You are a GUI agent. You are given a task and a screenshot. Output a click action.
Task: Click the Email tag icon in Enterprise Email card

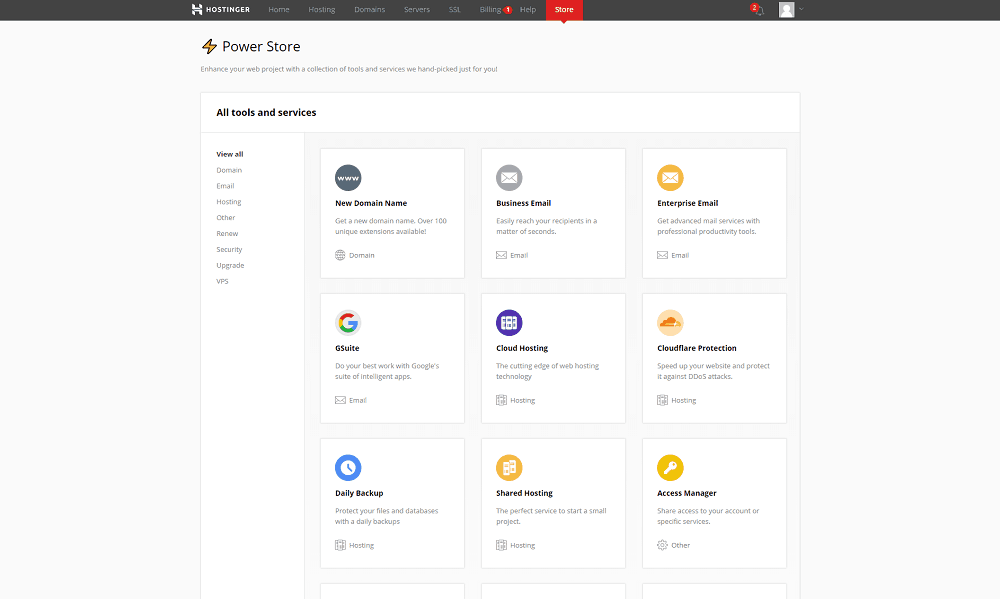(663, 255)
